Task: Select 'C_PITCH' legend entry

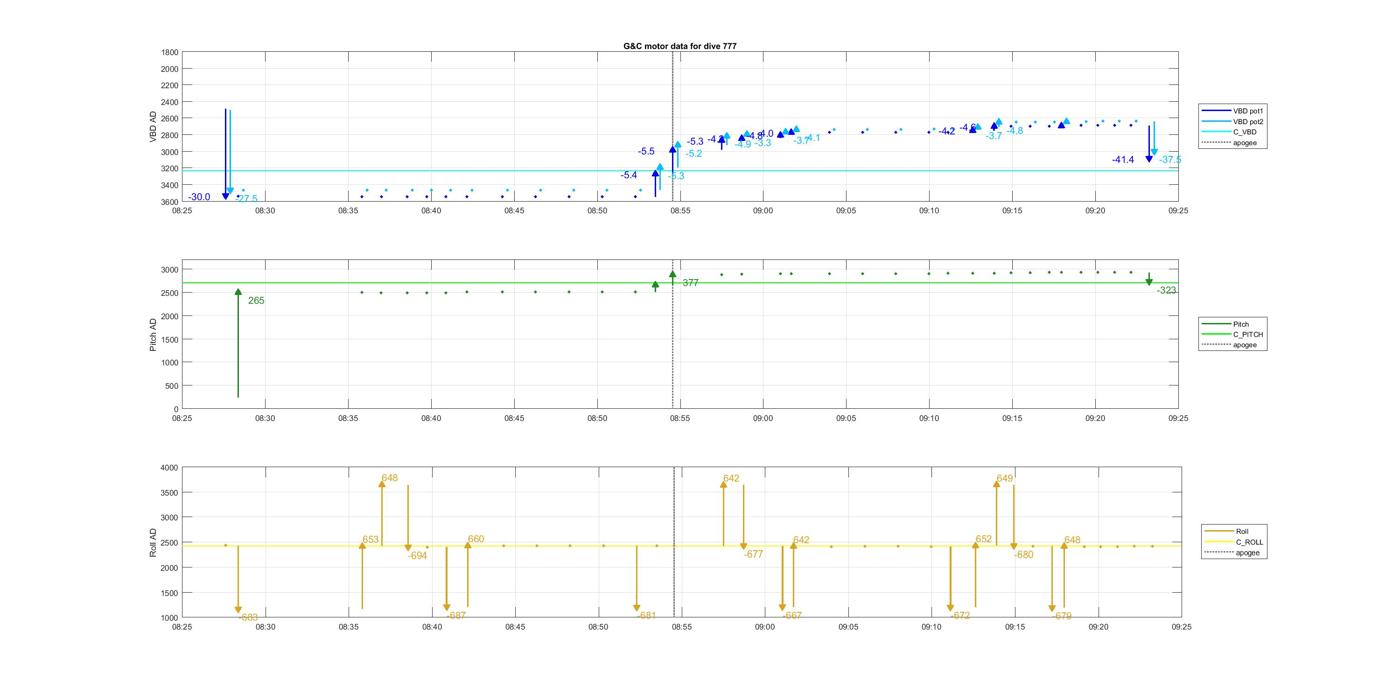Action: coord(1248,334)
